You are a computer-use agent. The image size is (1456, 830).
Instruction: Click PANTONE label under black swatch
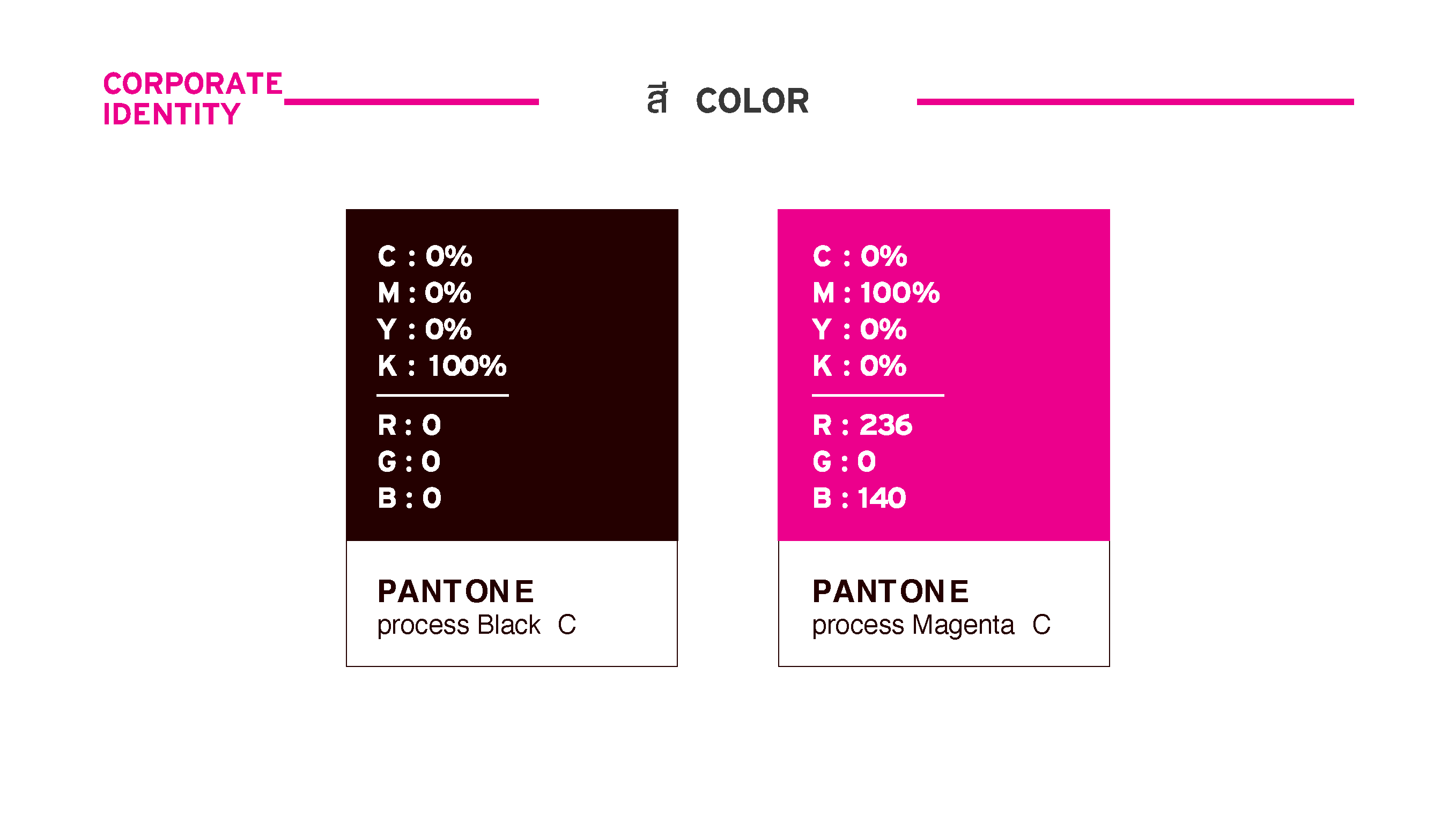455,591
